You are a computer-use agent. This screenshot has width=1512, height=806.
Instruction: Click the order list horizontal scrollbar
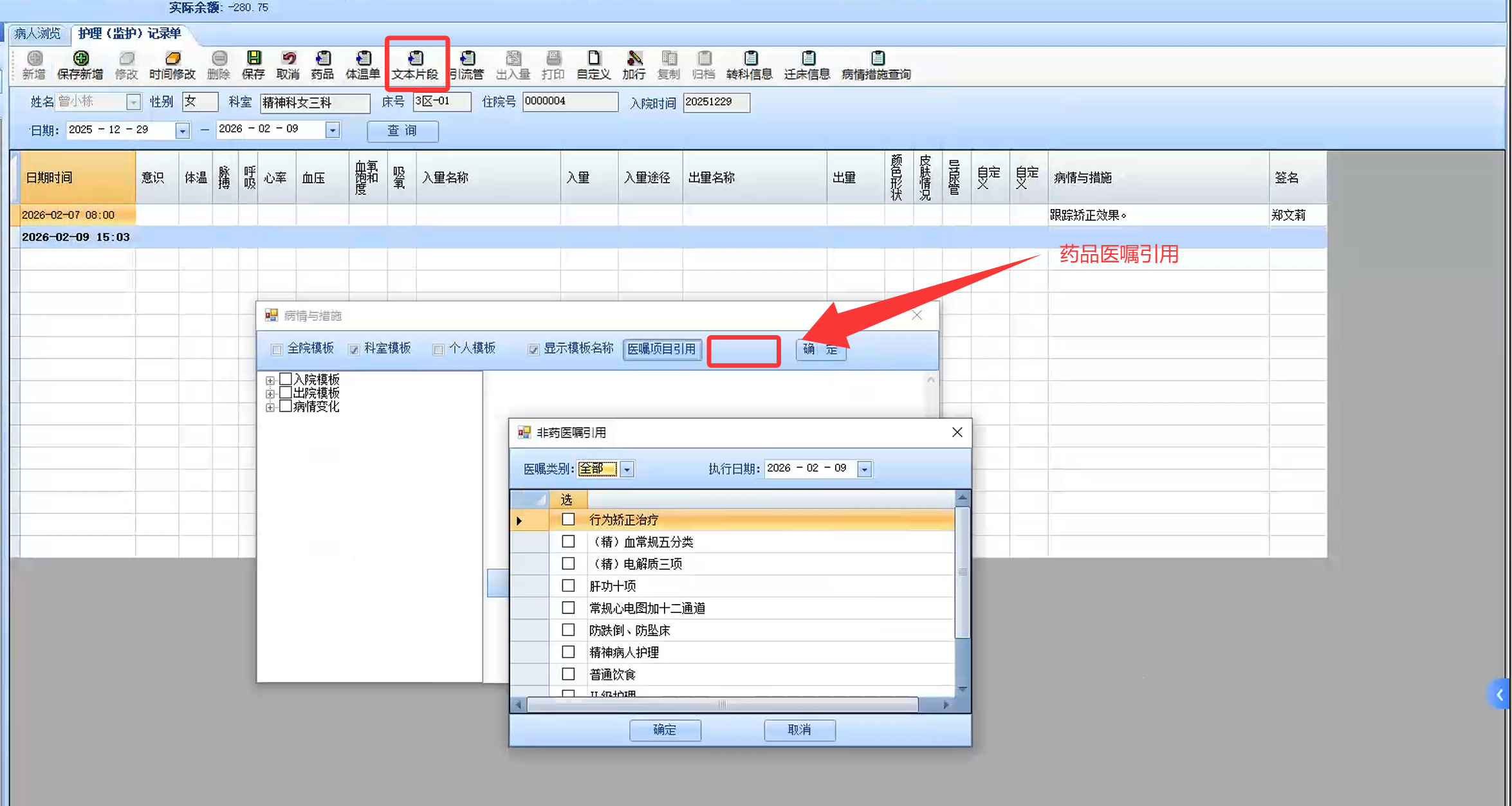[x=722, y=704]
